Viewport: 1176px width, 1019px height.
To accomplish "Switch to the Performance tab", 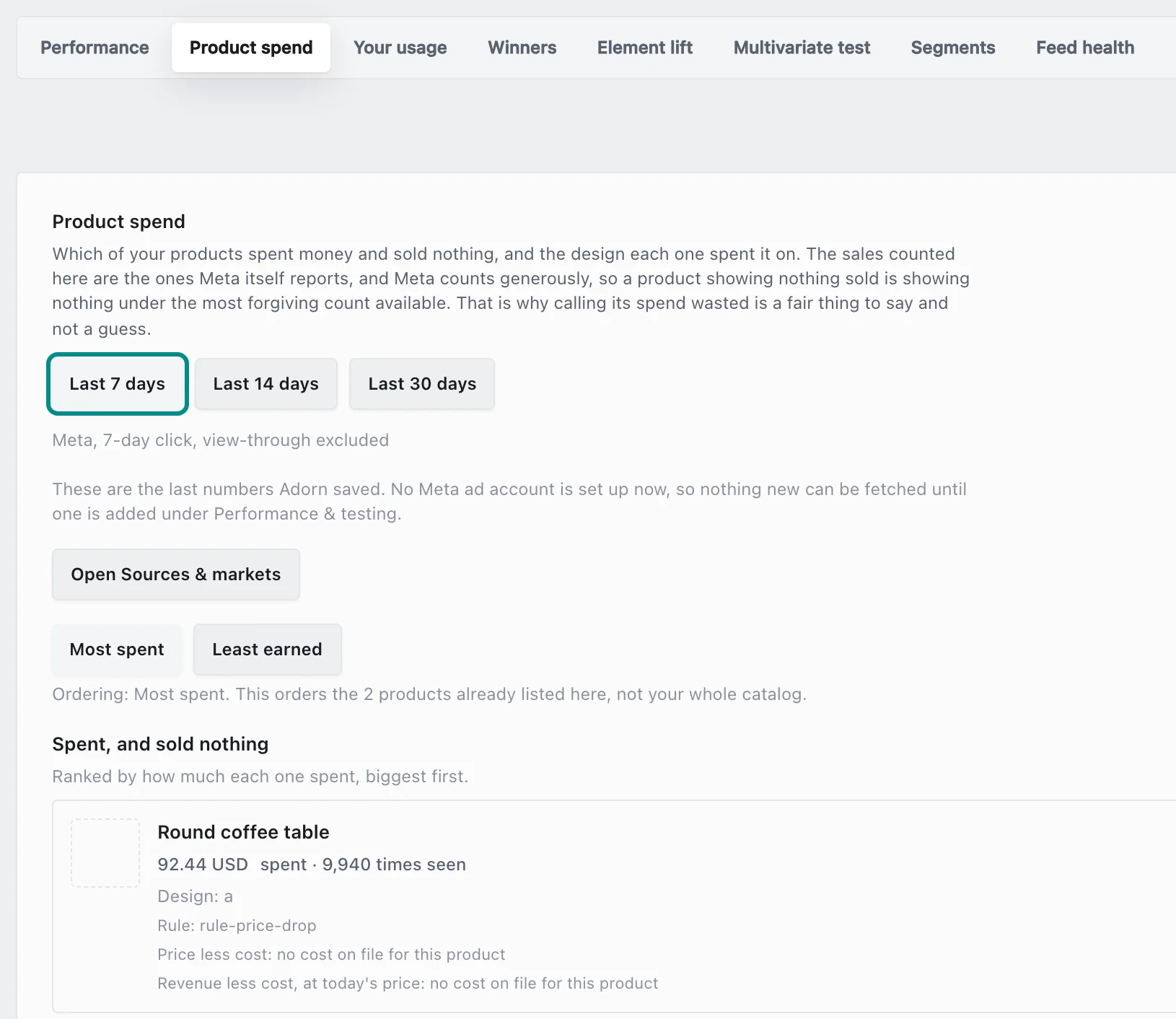I will 95,48.
